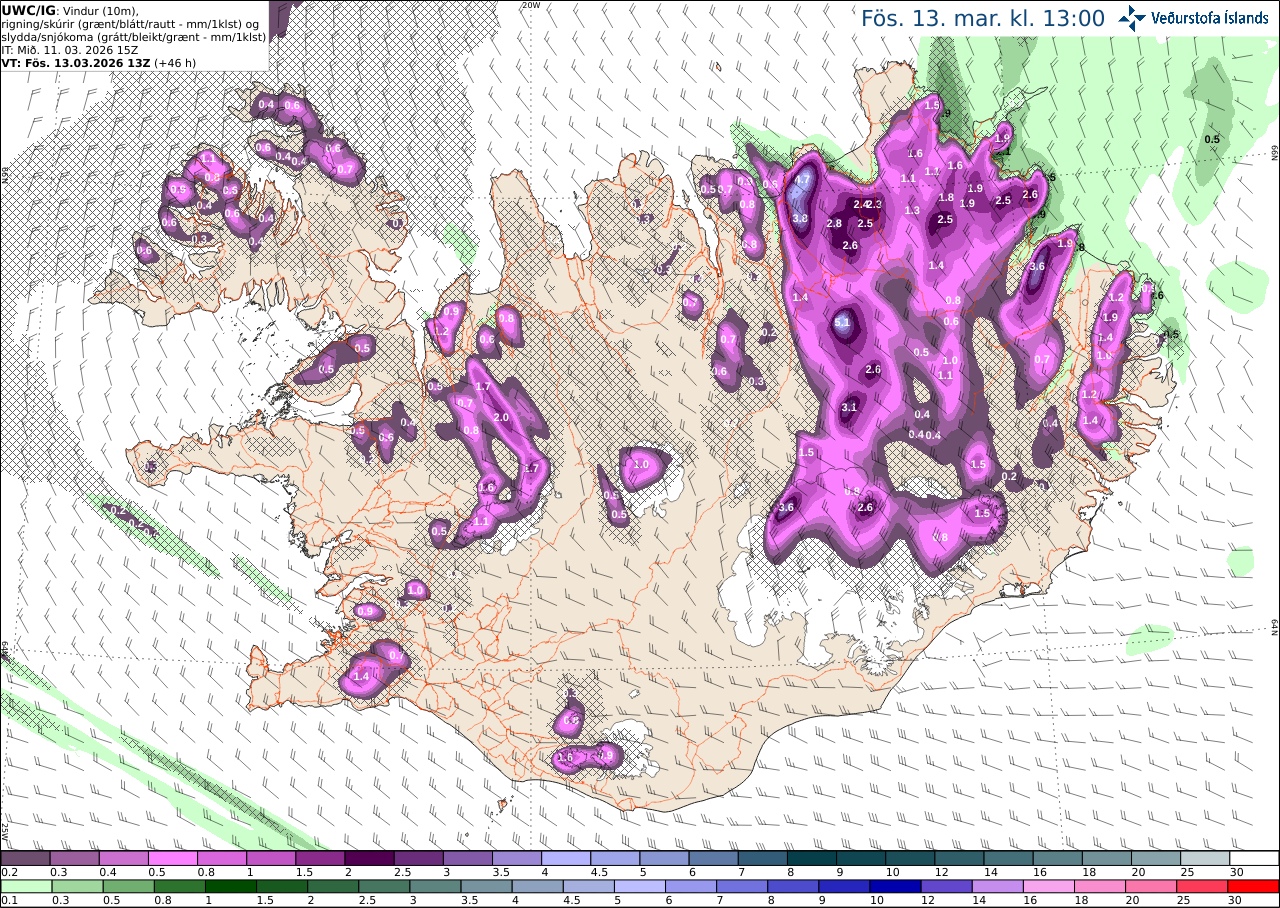
Task: Click the UWC/IG Vindur (10m) title line
Action: tap(70, 10)
